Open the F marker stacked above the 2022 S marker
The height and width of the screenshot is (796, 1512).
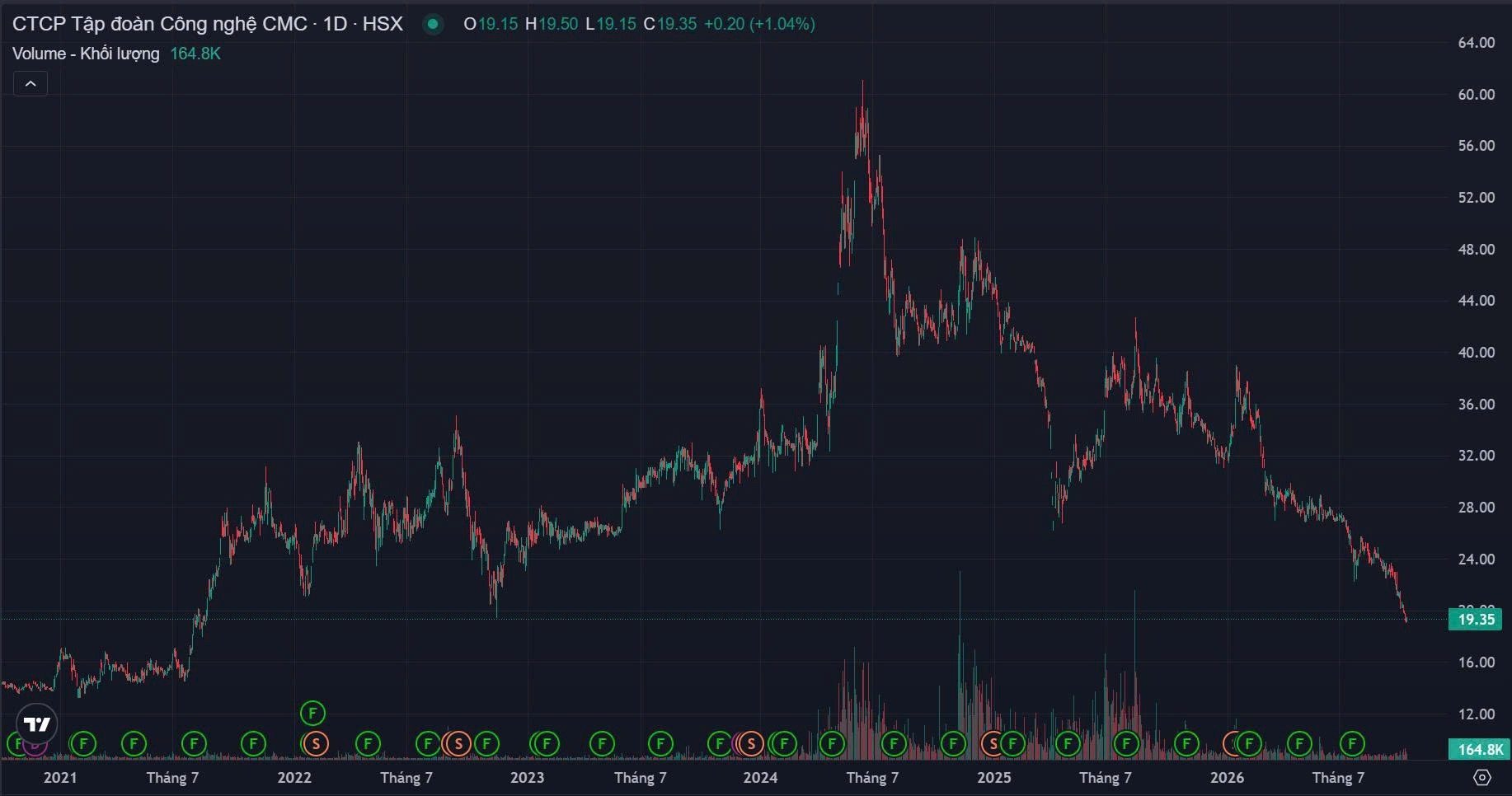click(x=312, y=713)
